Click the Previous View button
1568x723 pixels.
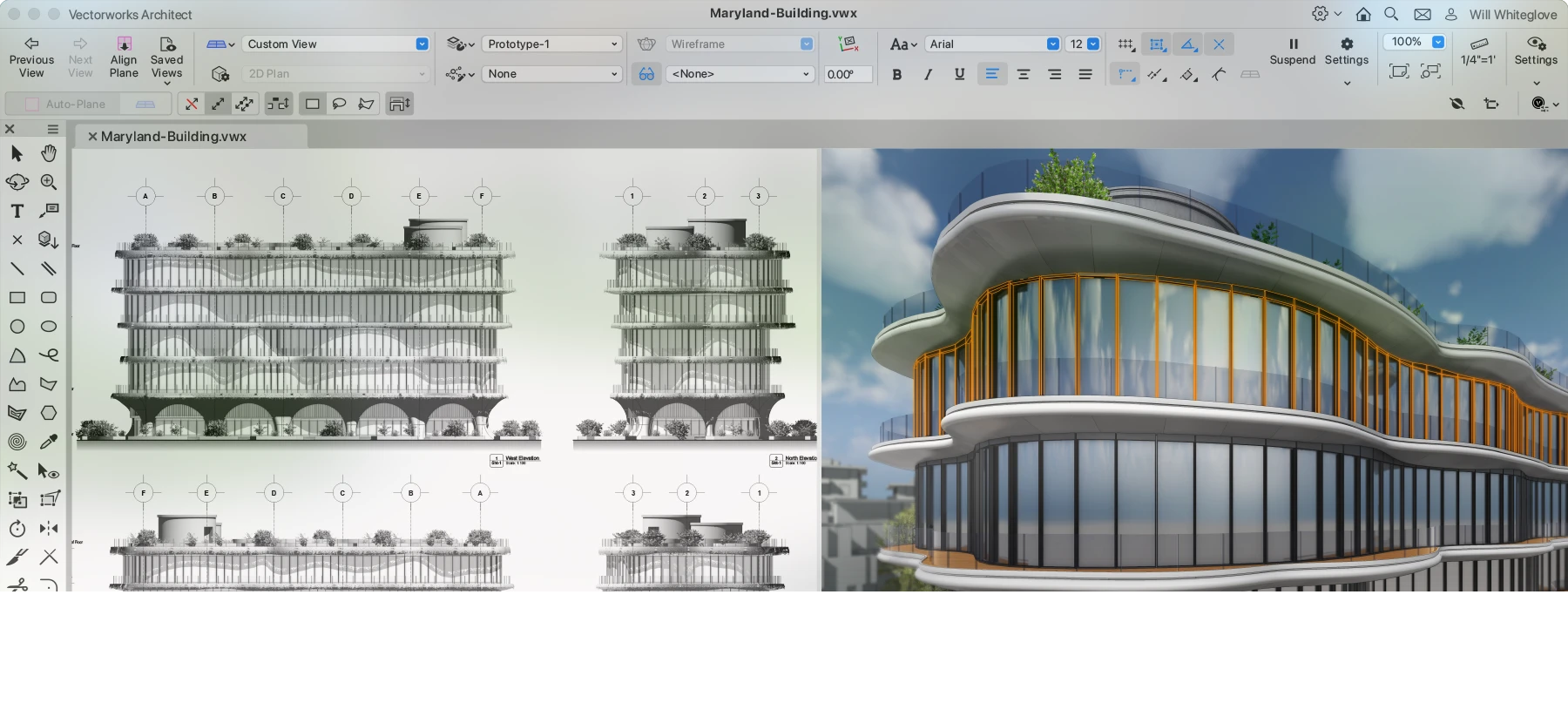click(31, 57)
